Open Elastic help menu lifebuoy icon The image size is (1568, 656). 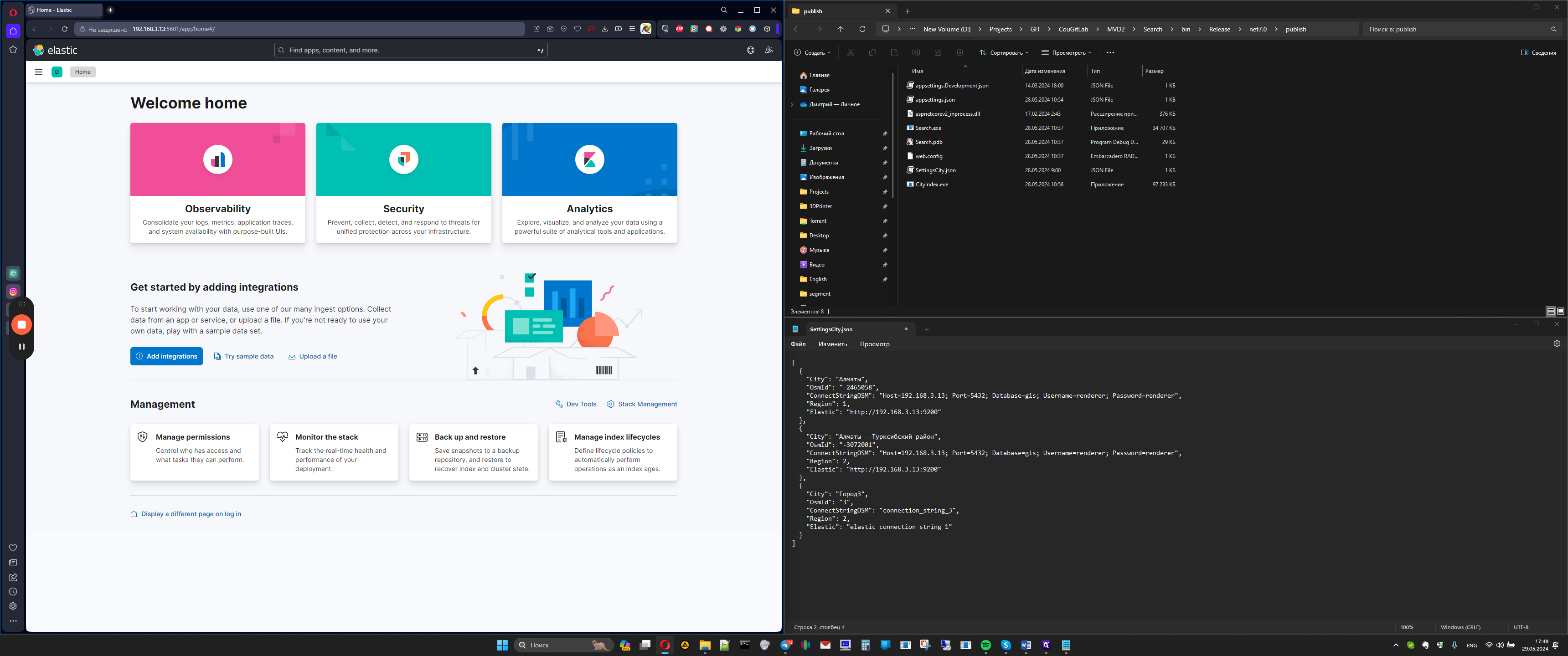point(751,50)
